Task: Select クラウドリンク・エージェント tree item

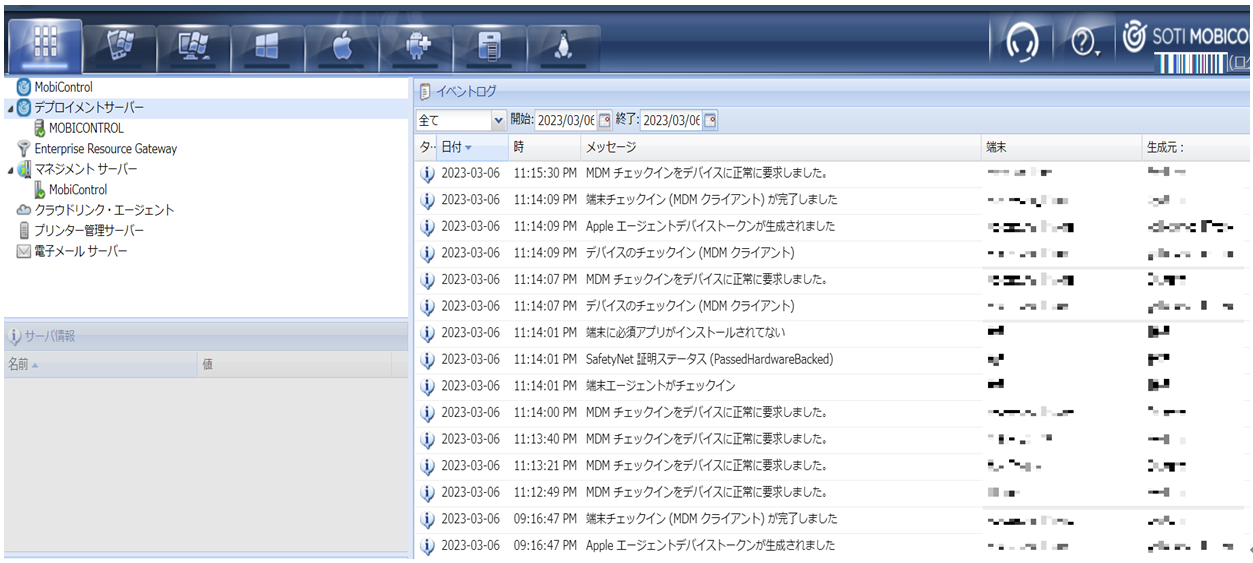Action: click(x=104, y=210)
